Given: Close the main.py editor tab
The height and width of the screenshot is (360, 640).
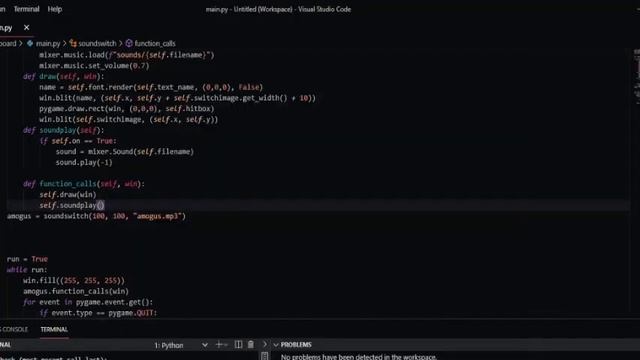Looking at the screenshot, I should [27, 27].
